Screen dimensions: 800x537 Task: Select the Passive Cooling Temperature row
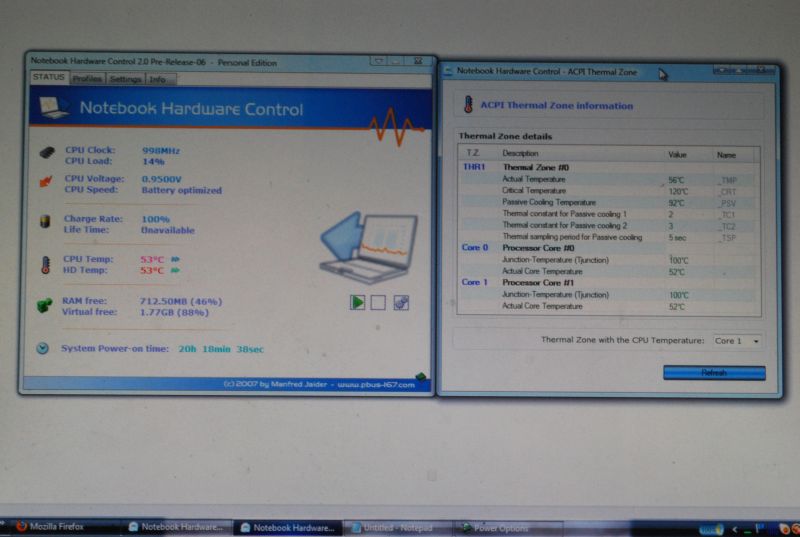coord(609,202)
